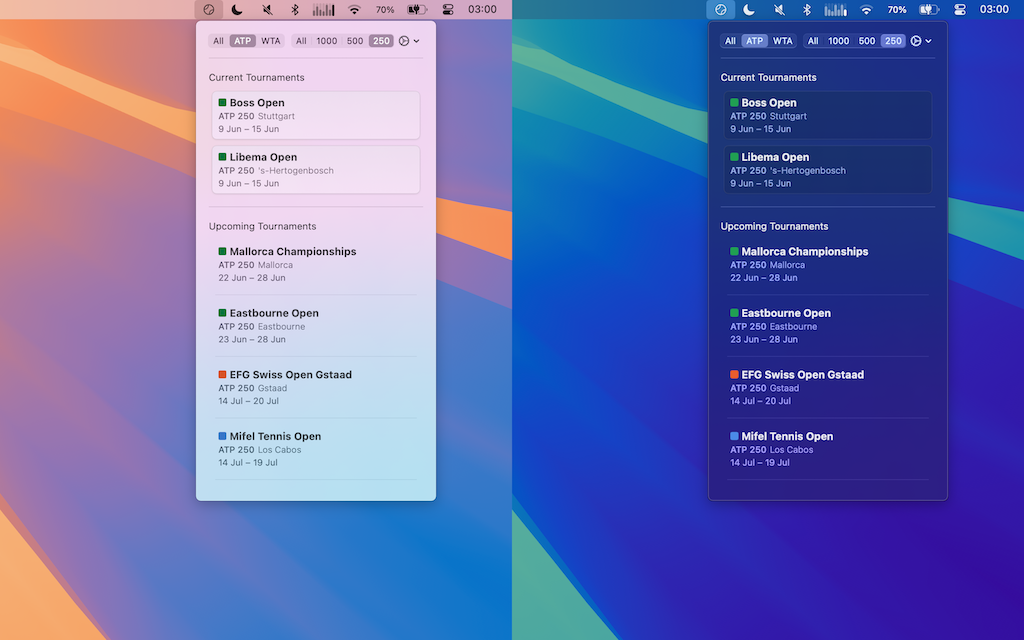The width and height of the screenshot is (1024, 640).
Task: Select the ATP segment in the filter bar
Action: click(242, 40)
